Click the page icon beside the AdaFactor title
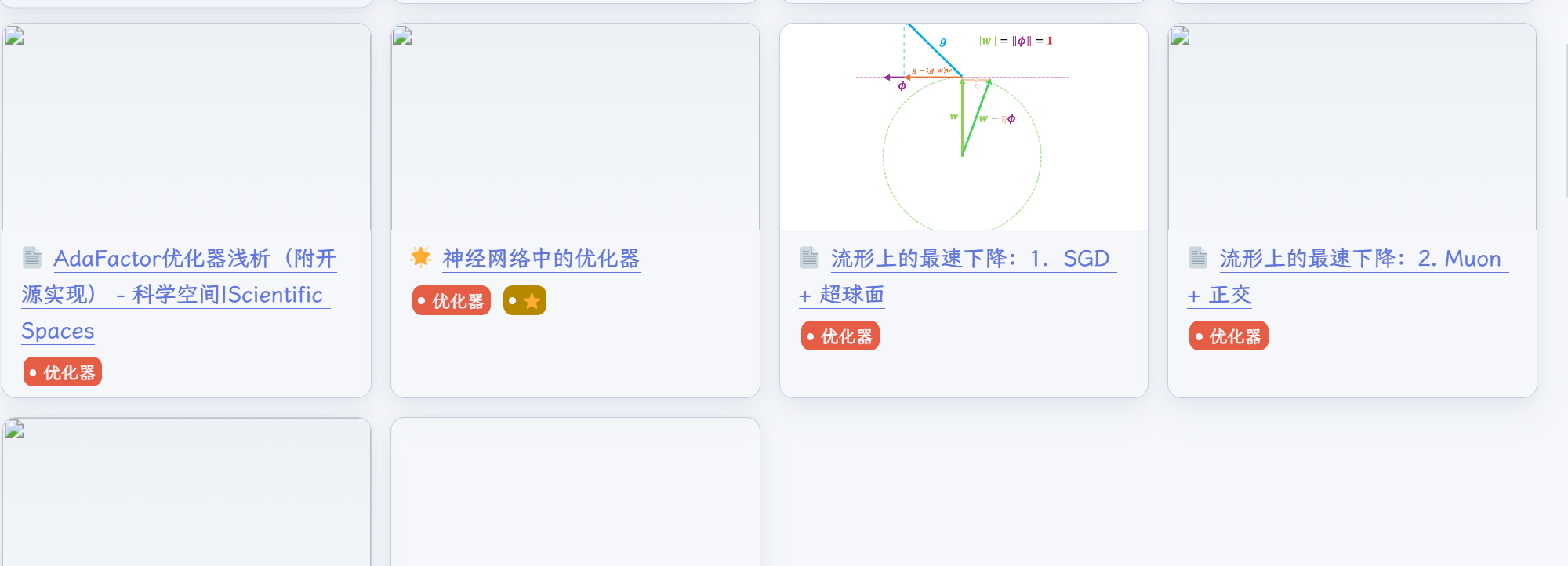Viewport: 1568px width, 566px height. point(32,257)
